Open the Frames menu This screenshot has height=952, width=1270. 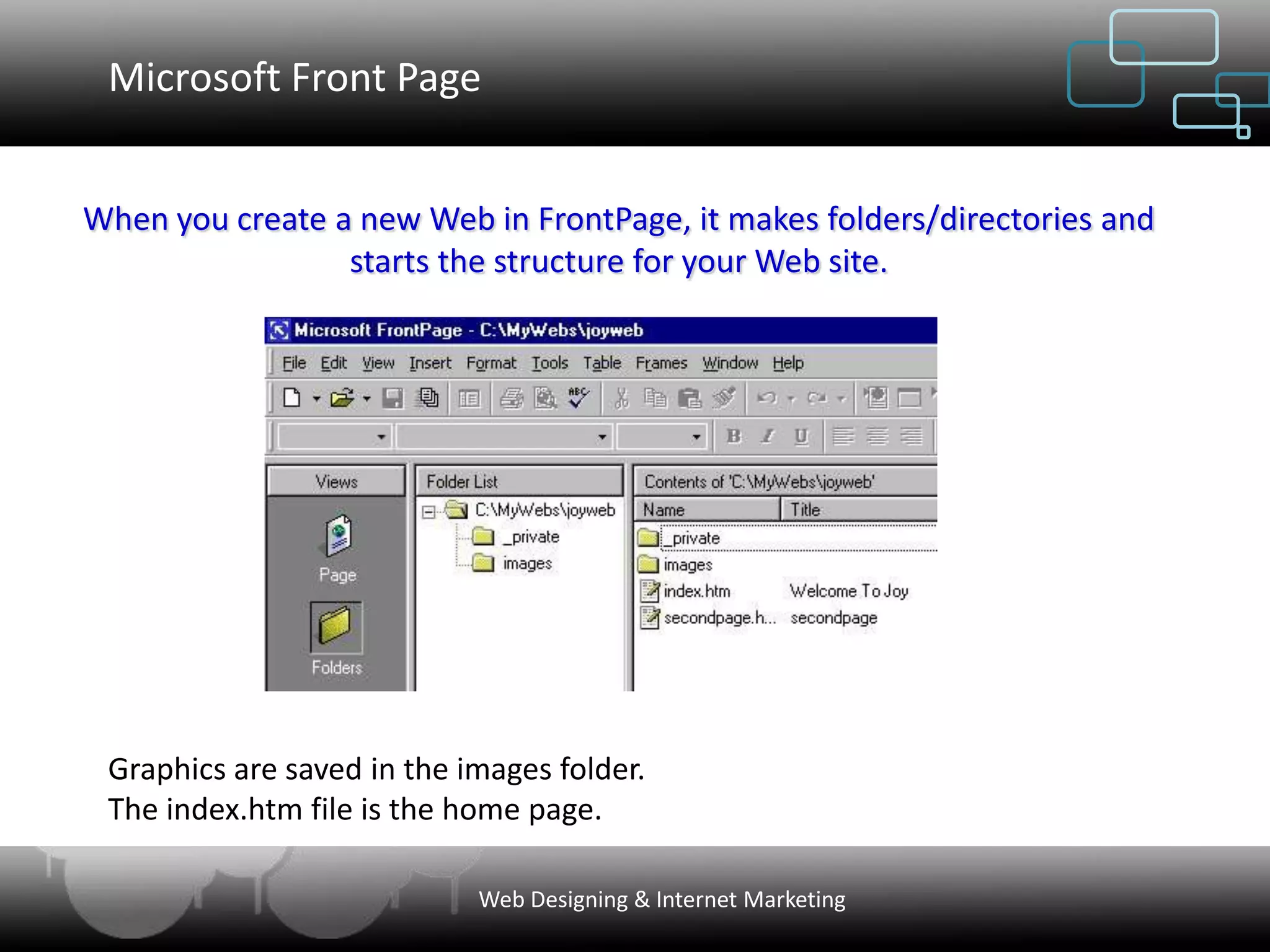pyautogui.click(x=662, y=363)
